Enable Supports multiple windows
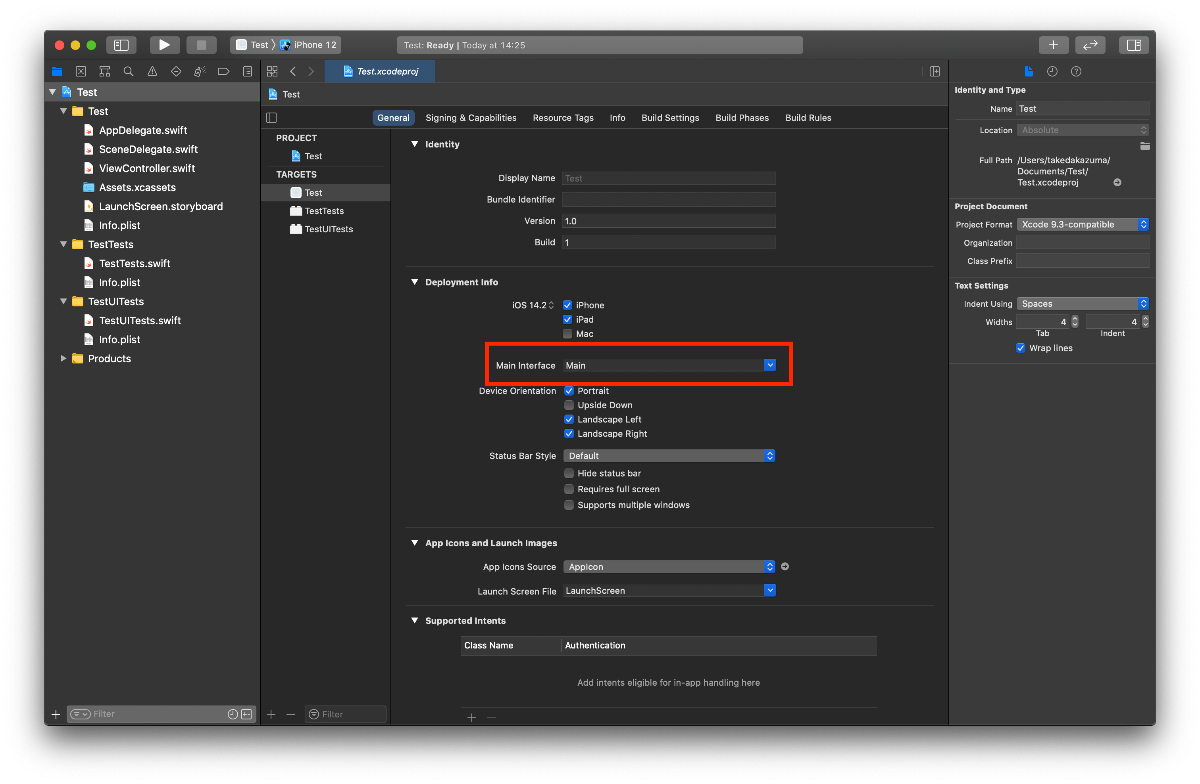The width and height of the screenshot is (1200, 784). click(x=569, y=505)
